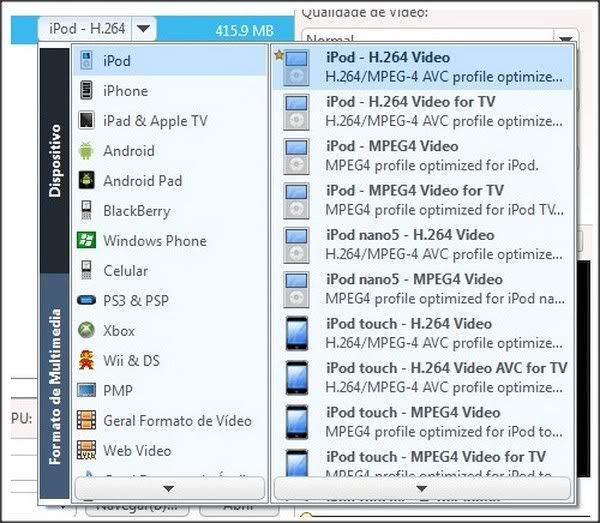Select the Web Video category
Screen dimensions: 600x523
click(170, 450)
